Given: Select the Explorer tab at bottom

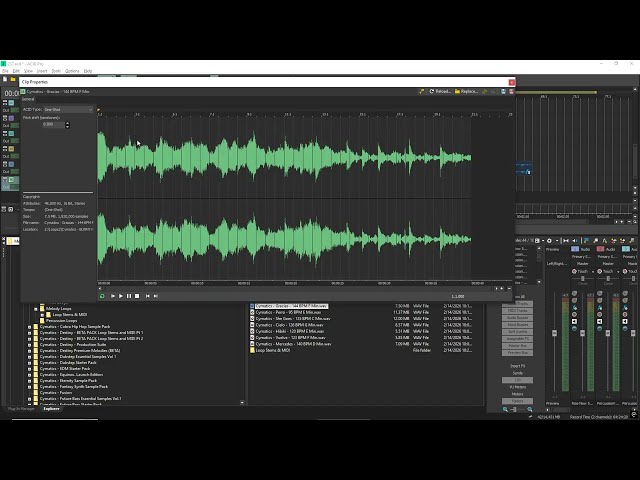Looking at the screenshot, I should click(x=51, y=409).
